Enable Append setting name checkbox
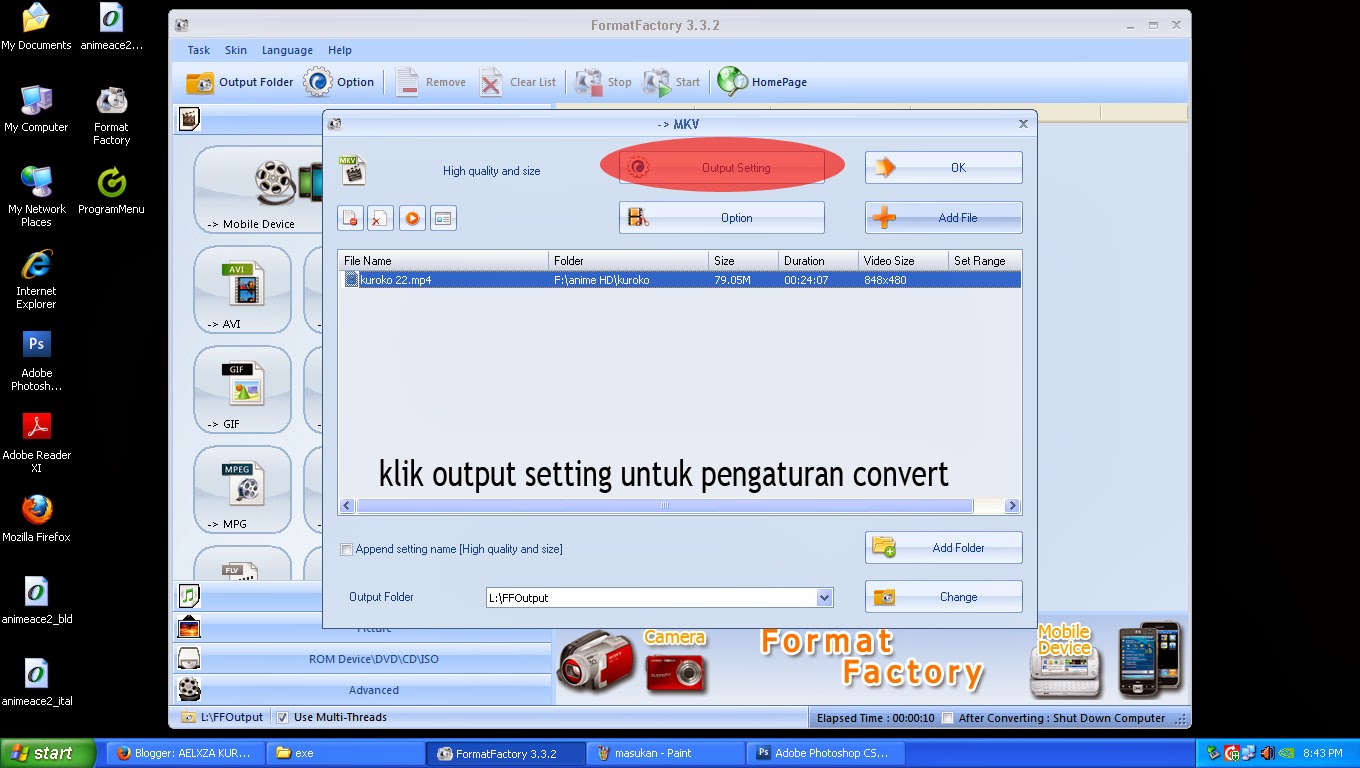The image size is (1360, 768). [347, 549]
